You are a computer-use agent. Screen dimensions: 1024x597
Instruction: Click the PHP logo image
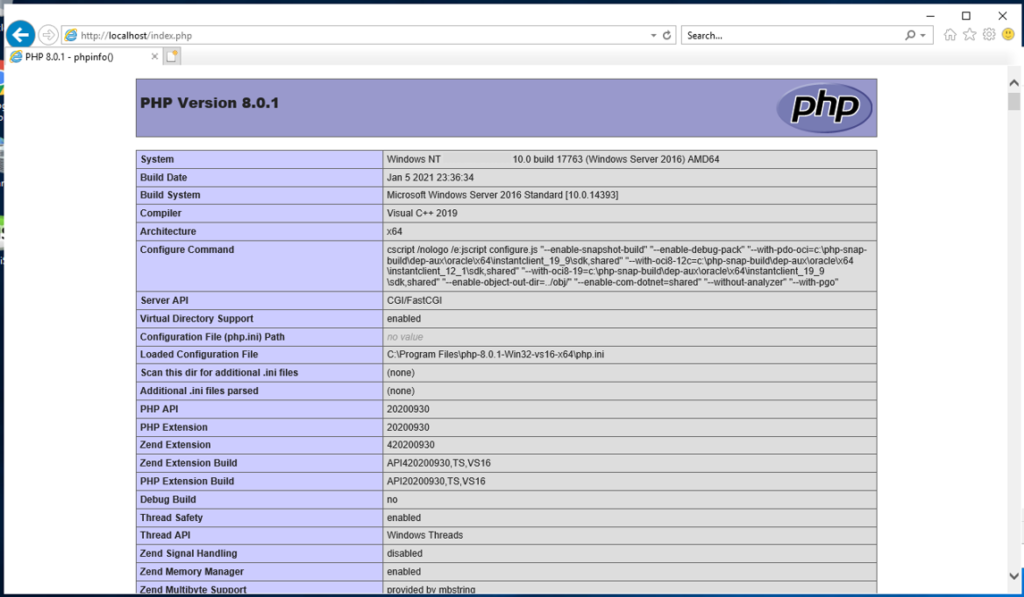point(825,107)
